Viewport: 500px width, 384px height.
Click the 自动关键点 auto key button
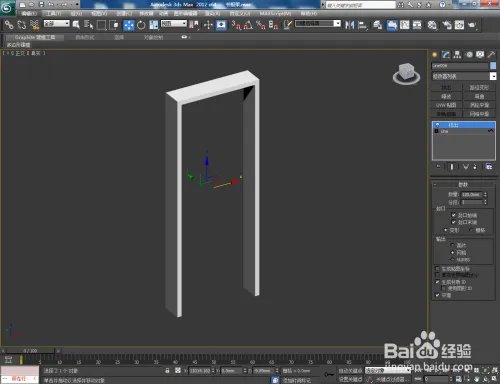click(350, 371)
